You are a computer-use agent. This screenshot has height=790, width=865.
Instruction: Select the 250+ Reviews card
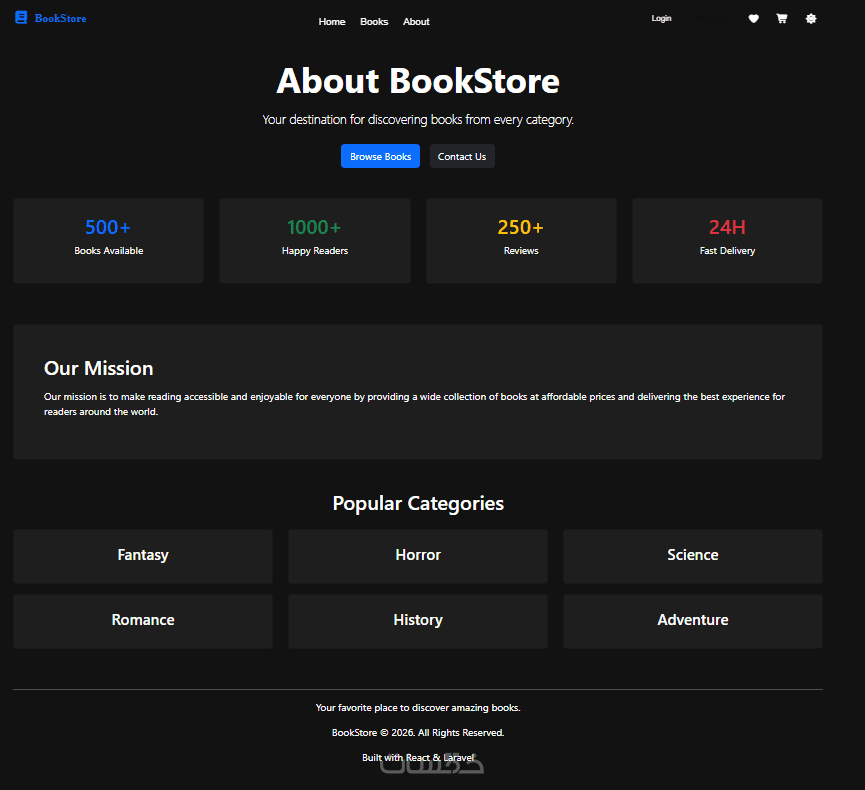click(x=521, y=241)
